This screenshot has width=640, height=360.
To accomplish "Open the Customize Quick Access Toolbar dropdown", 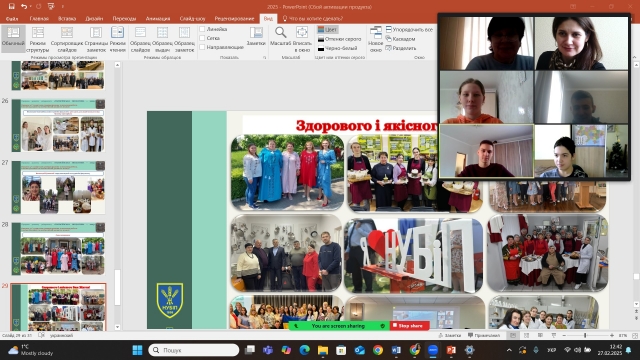I will pyautogui.click(x=62, y=7).
